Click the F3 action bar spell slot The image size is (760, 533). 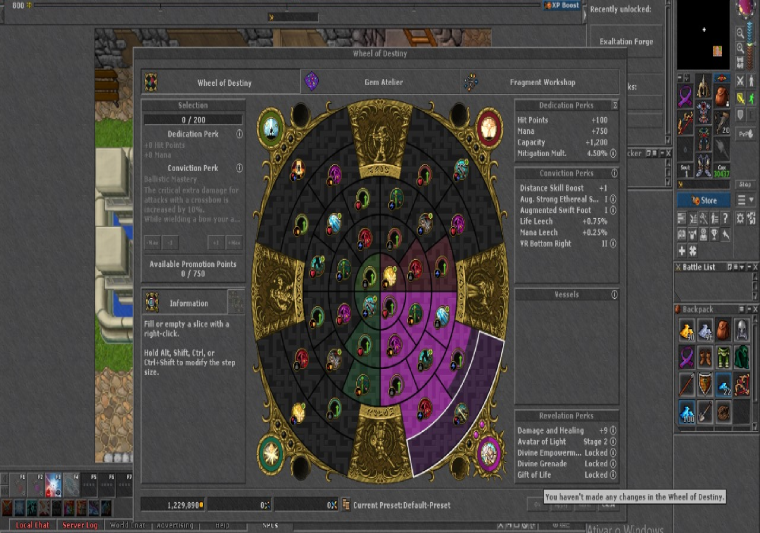click(x=53, y=485)
